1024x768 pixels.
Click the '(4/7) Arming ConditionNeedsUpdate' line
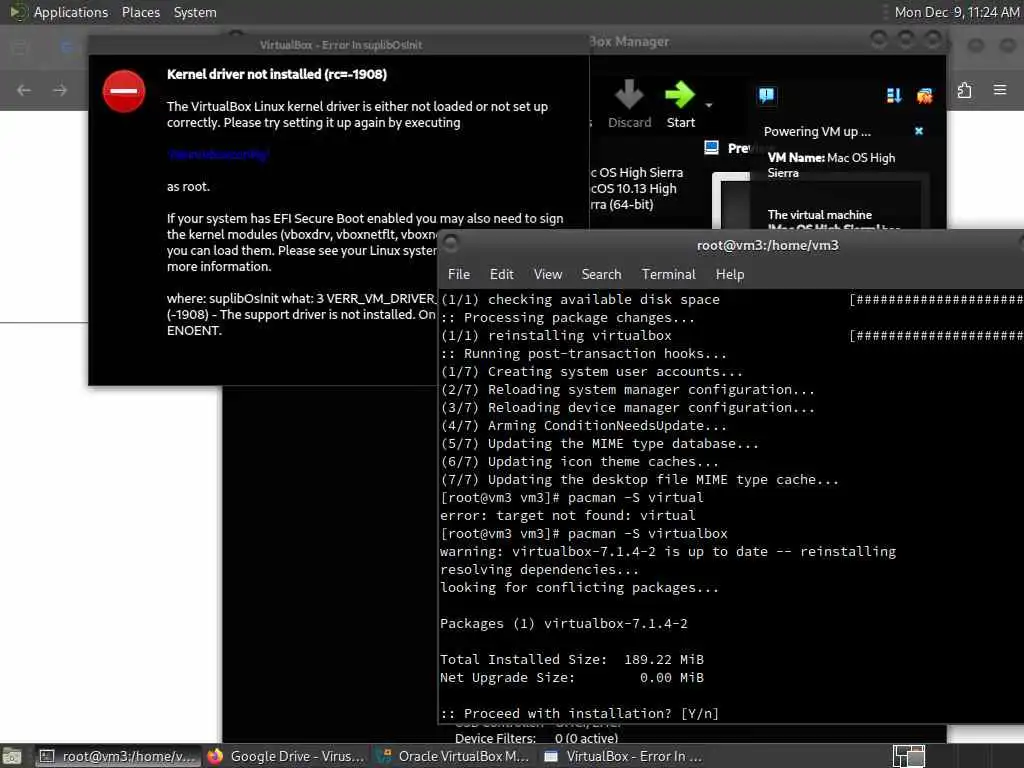(x=584, y=426)
